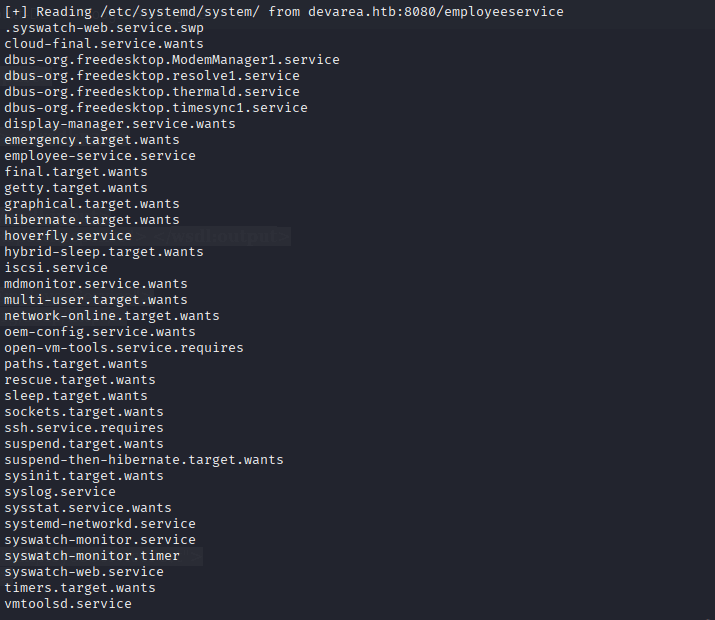Click the syswatch-monitor.timer line

(92, 556)
